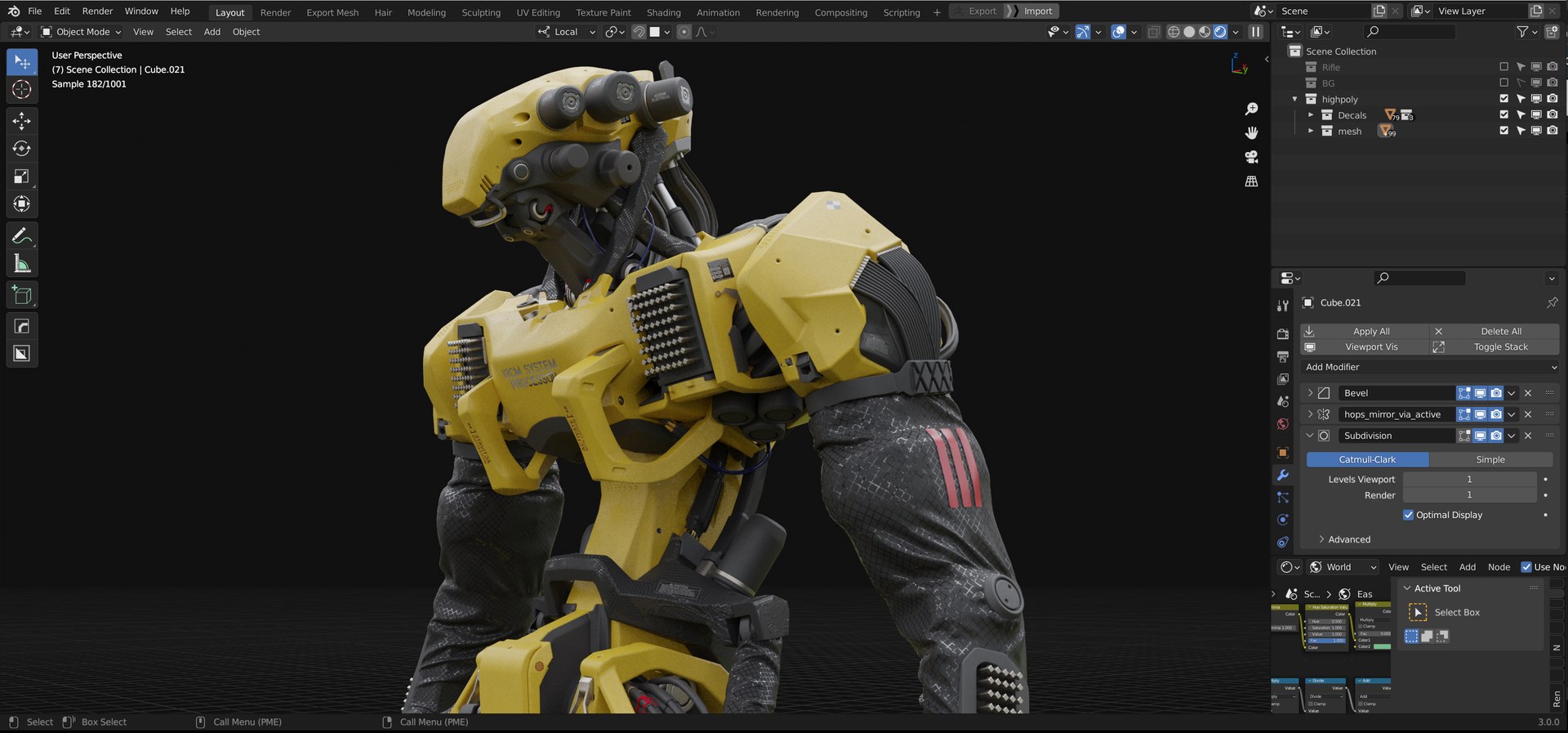Switch to the Sculpting workspace tab
Viewport: 1568px width, 733px height.
(481, 12)
